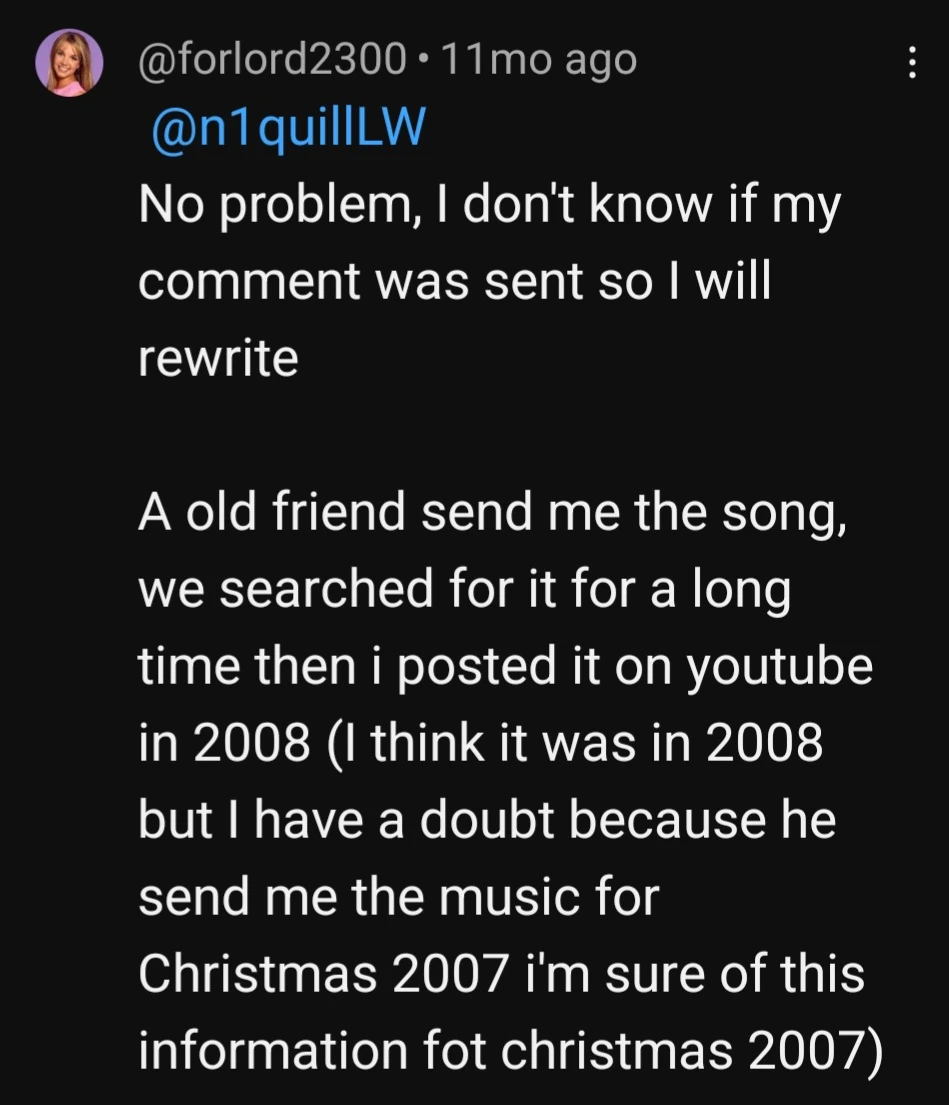Click the "in 2008 (I think" line

tap(480, 743)
